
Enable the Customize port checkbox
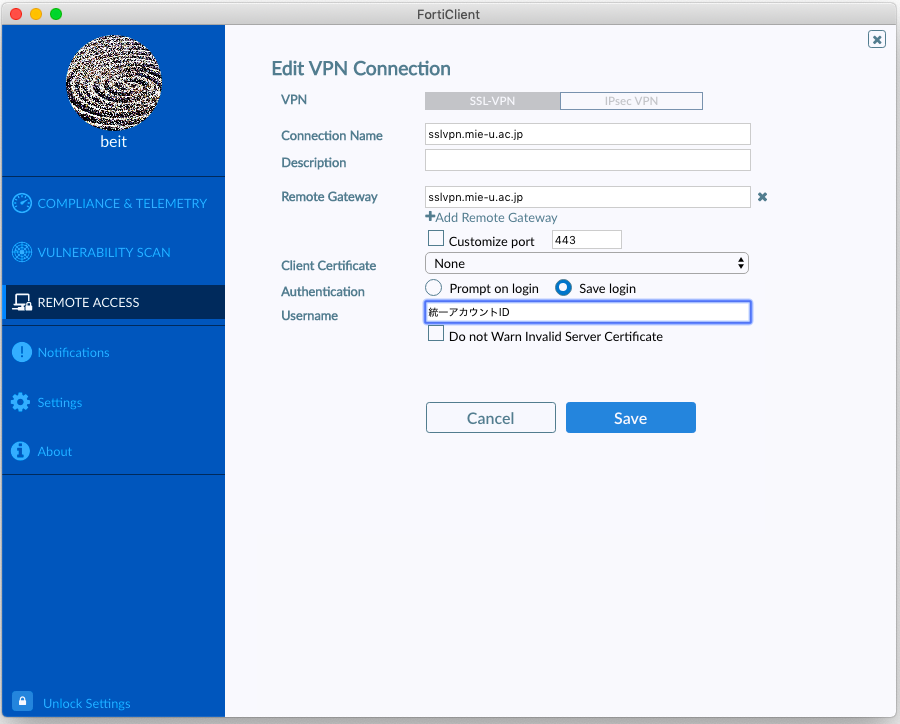pyautogui.click(x=436, y=239)
